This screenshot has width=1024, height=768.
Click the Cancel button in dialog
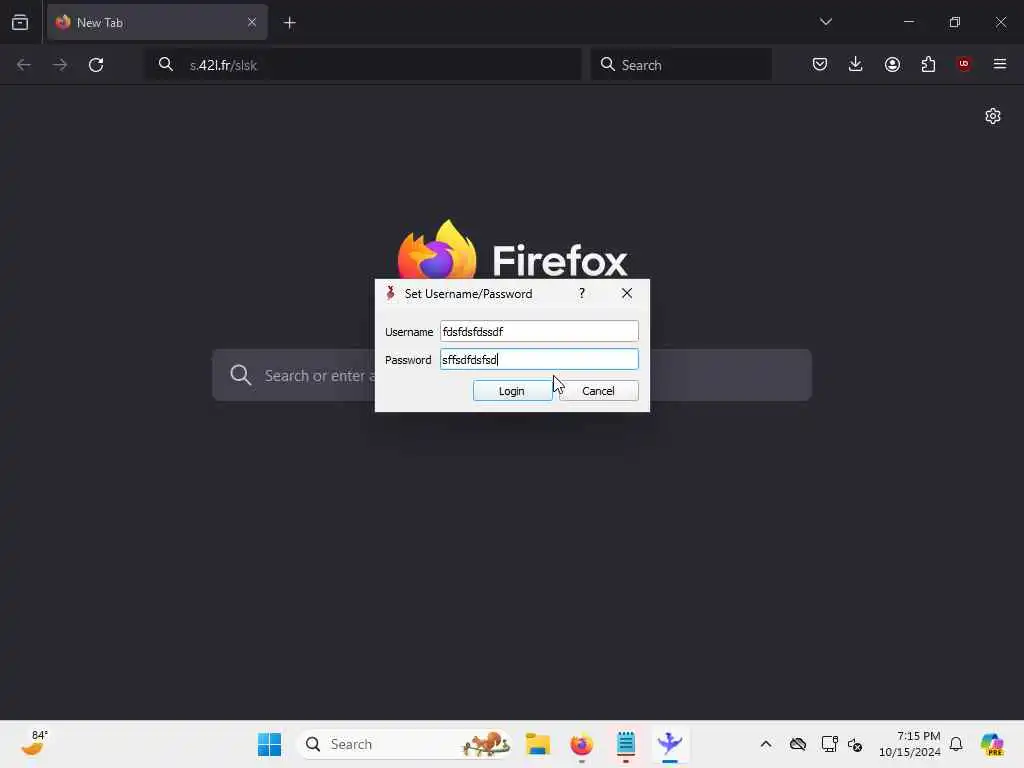[599, 391]
